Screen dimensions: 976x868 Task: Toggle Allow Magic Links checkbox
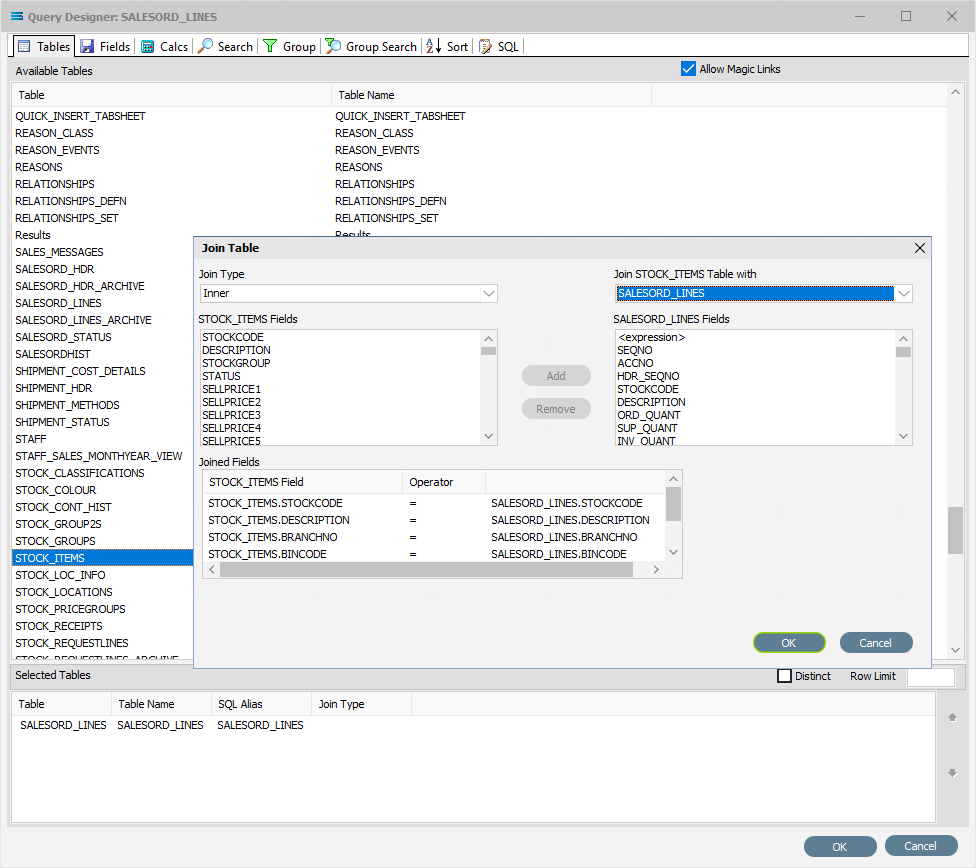coord(688,68)
